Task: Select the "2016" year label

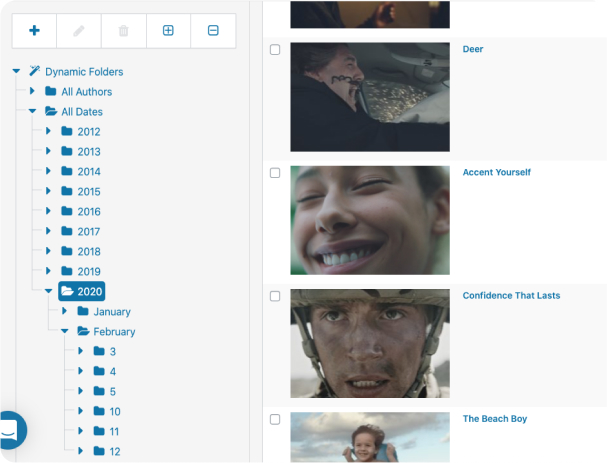Action: pos(89,212)
